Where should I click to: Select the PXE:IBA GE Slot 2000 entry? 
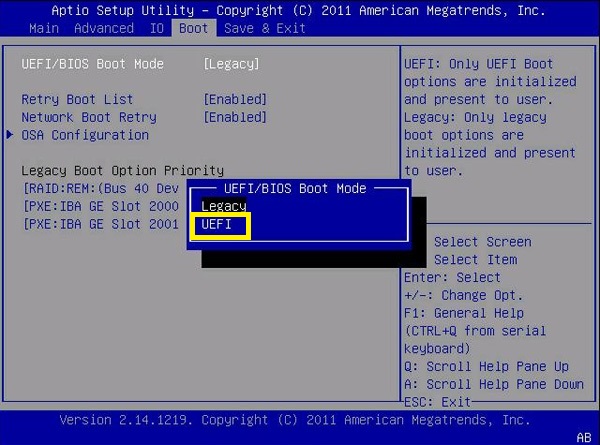tap(101, 207)
